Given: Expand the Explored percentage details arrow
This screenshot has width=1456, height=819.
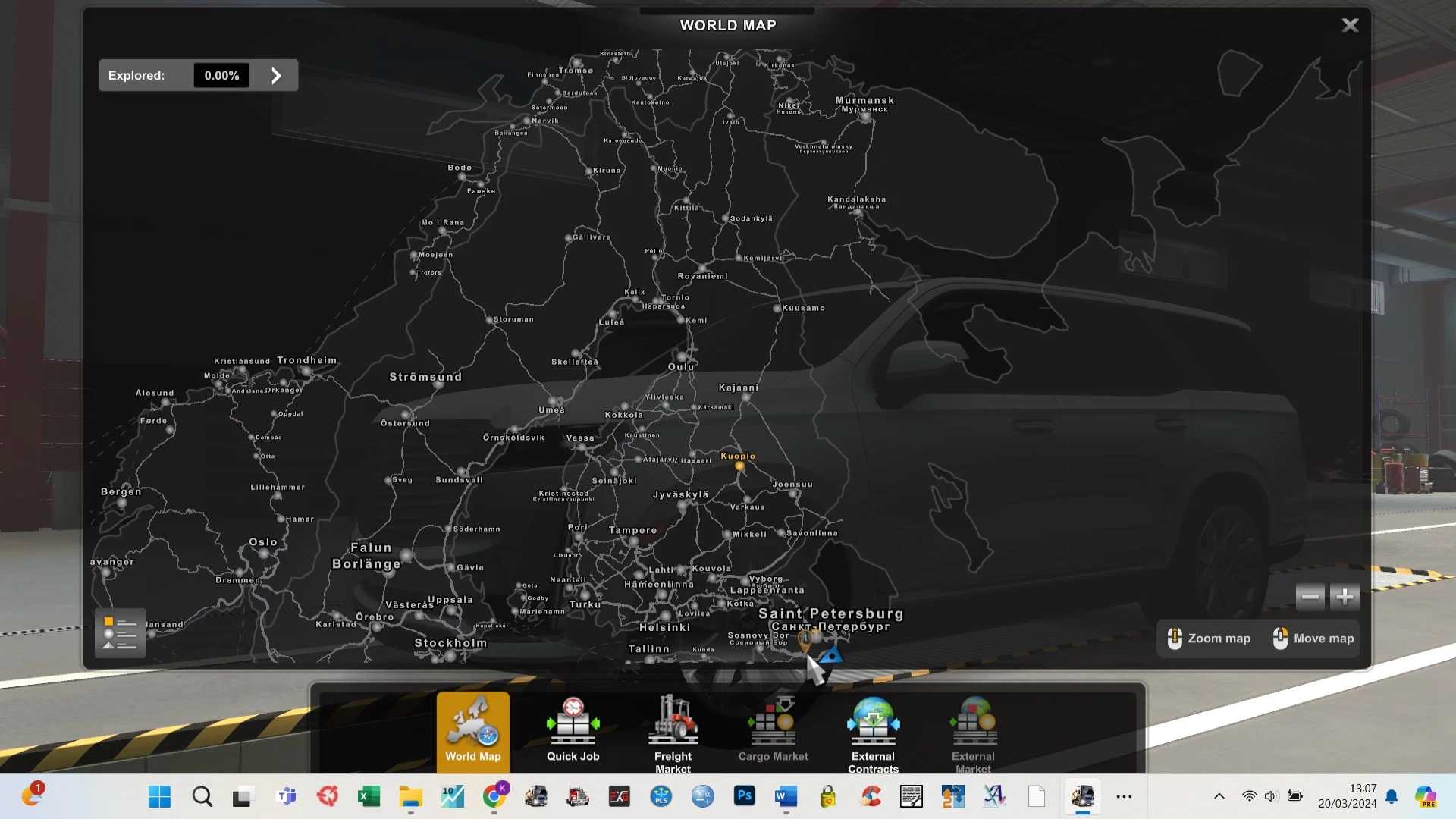Looking at the screenshot, I should click(276, 76).
